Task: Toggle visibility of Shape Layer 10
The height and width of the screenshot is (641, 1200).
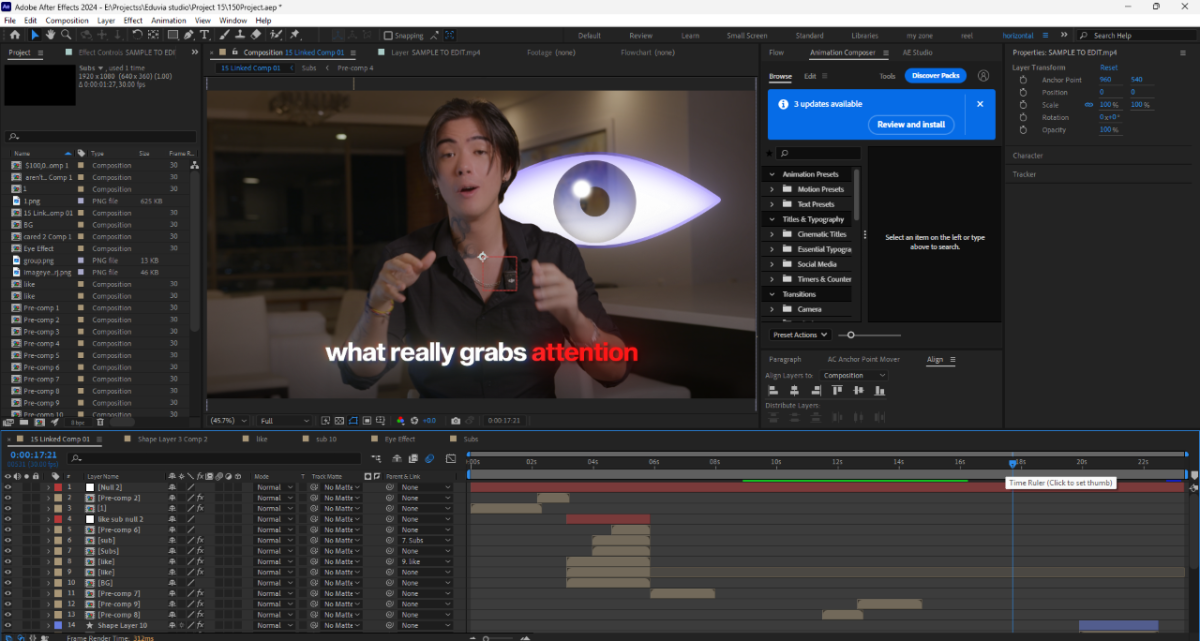Action: 8,625
